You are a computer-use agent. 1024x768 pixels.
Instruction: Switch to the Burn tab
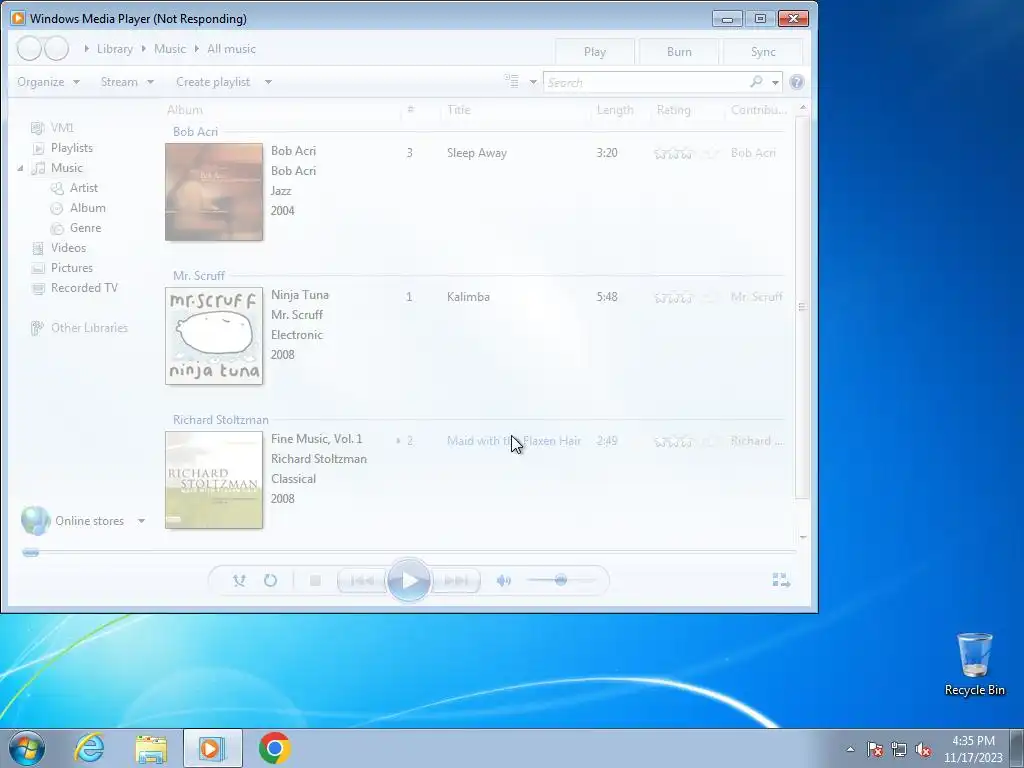pyautogui.click(x=679, y=52)
